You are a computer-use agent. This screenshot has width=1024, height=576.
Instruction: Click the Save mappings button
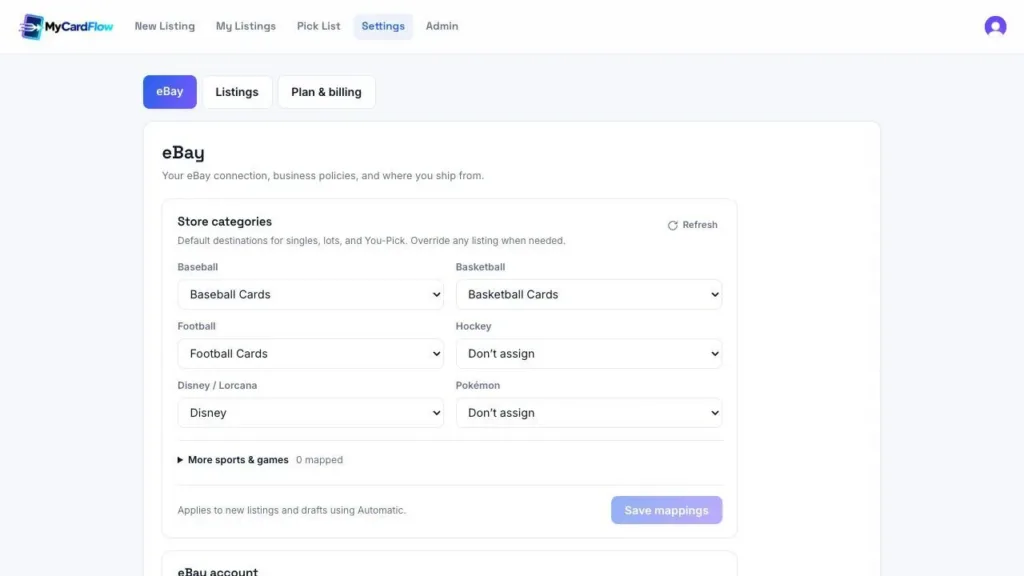click(x=666, y=510)
